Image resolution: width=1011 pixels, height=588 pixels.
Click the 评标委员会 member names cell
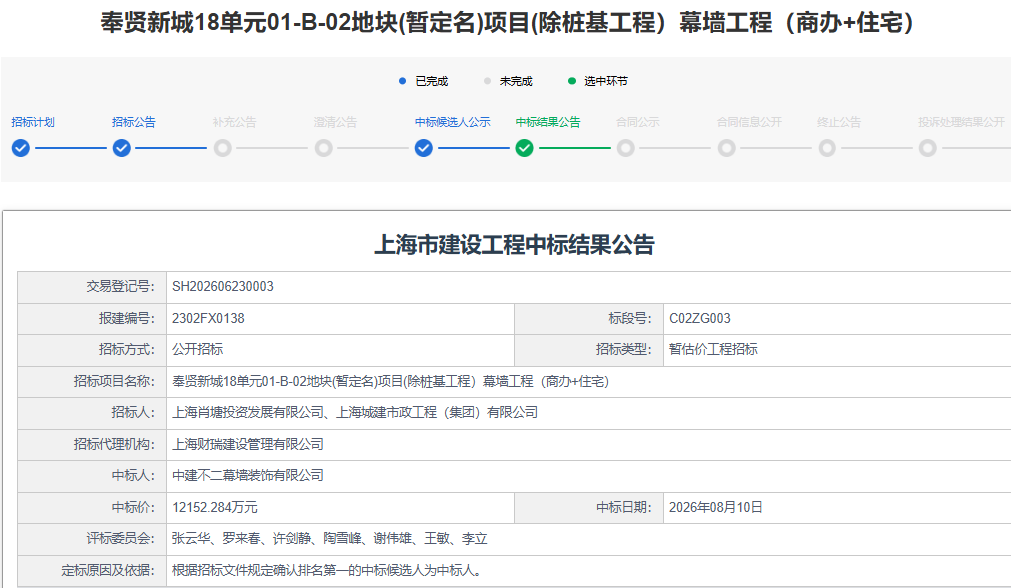coord(589,539)
